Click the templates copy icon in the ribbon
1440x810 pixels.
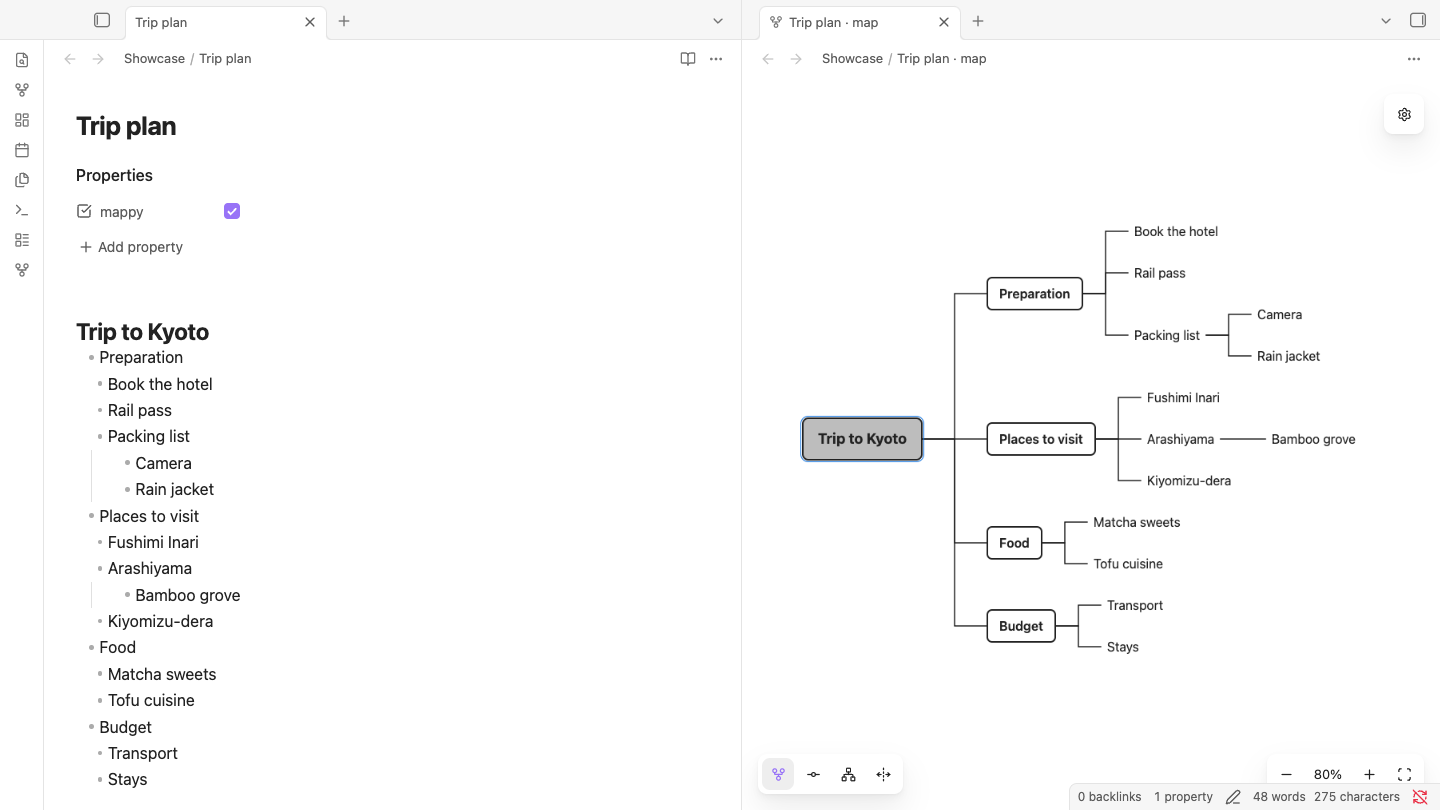point(22,180)
